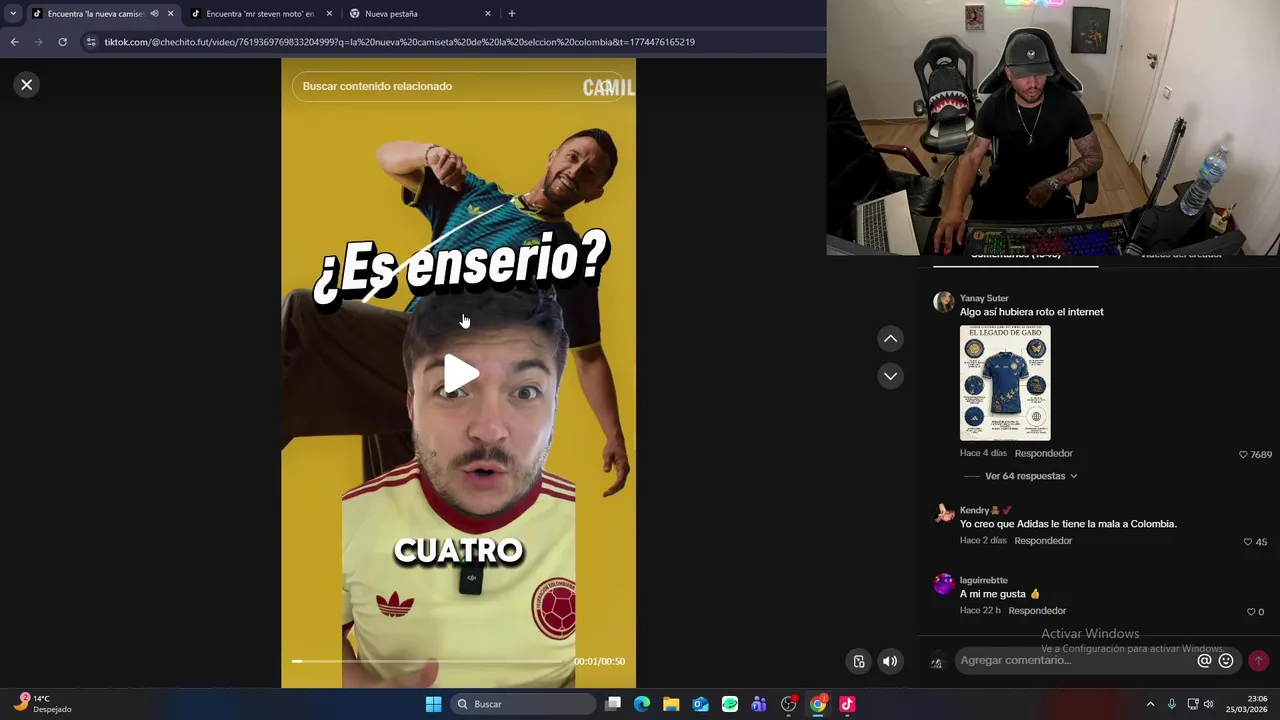Image resolution: width=1280 pixels, height=720 pixels.
Task: View site information icon in address bar
Action: [91, 42]
